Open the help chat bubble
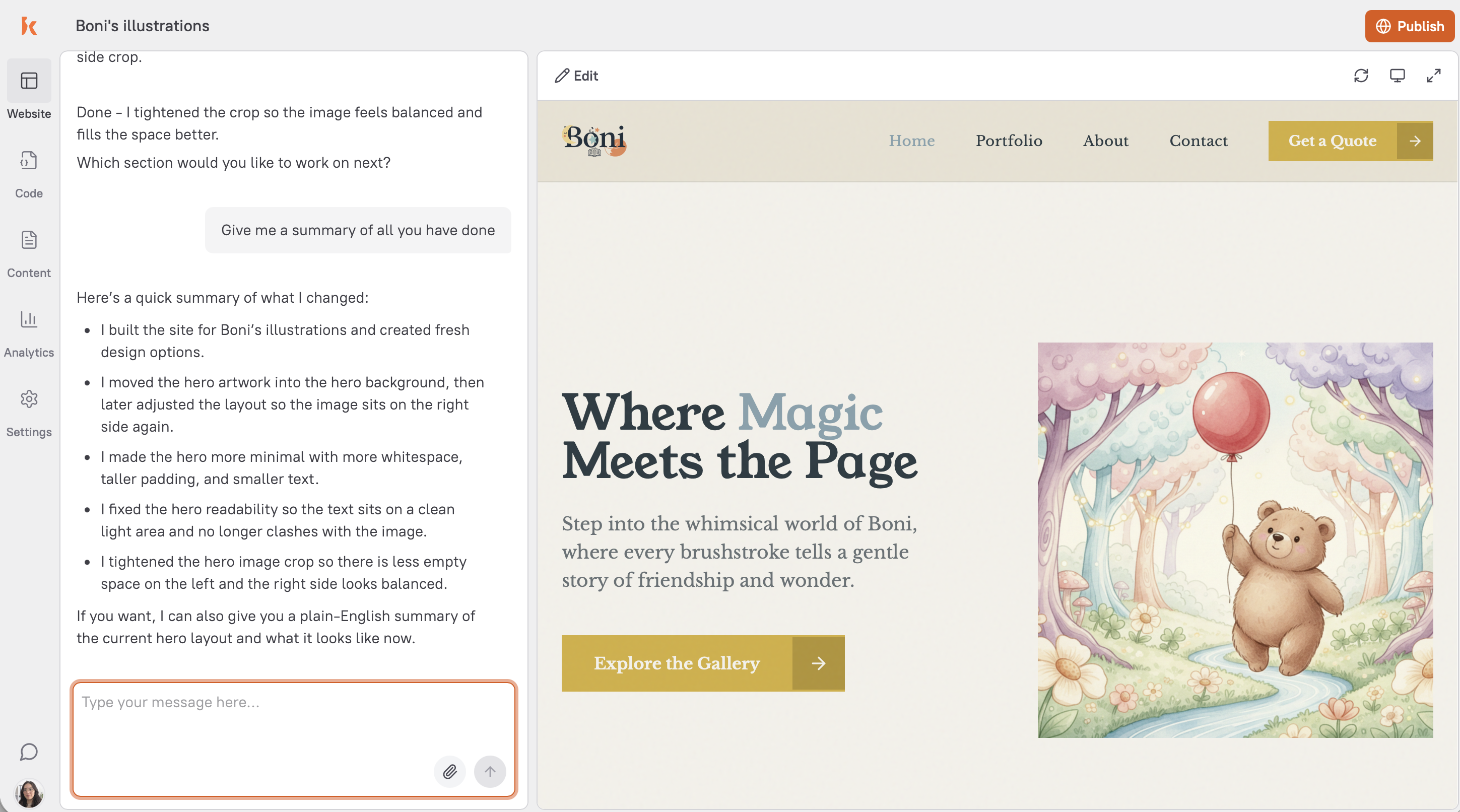The width and height of the screenshot is (1460, 812). pos(29,753)
